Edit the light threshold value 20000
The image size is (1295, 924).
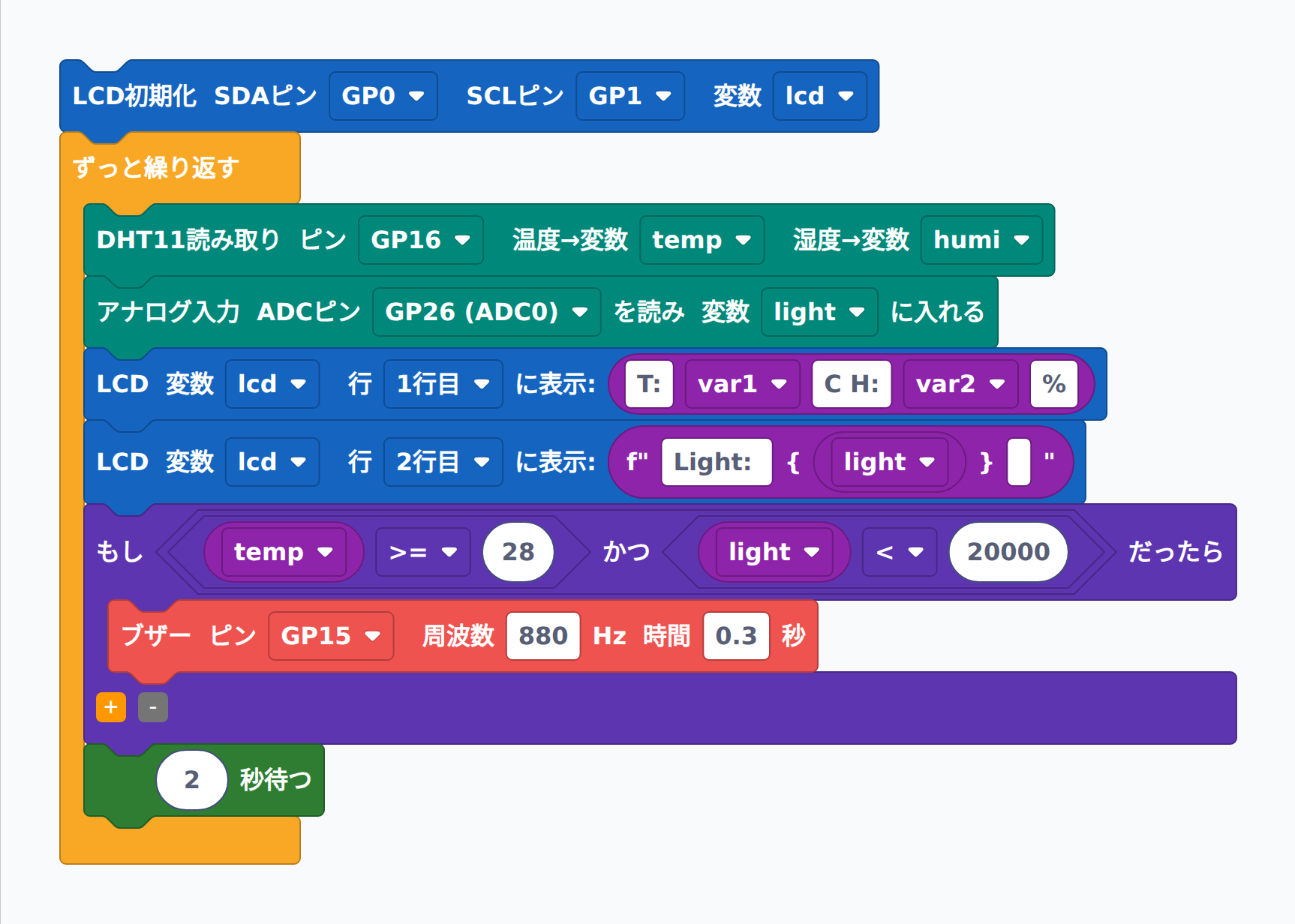[1008, 552]
